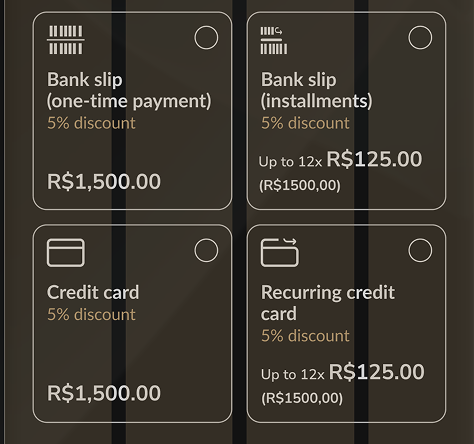This screenshot has width=474, height=444.
Task: Click the "Credit card" title text
Action: (93, 292)
